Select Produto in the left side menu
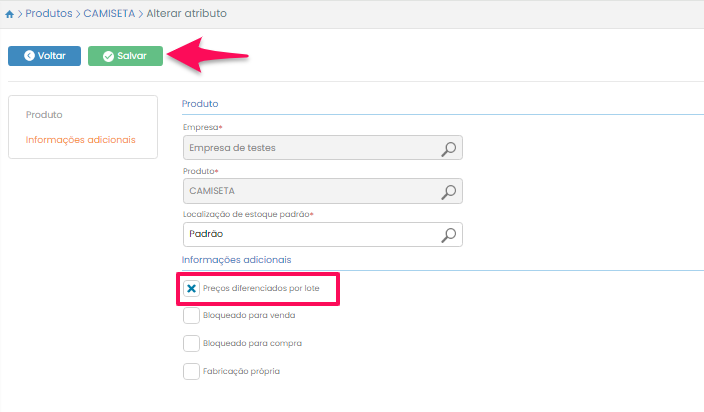704x412 pixels. coord(44,115)
